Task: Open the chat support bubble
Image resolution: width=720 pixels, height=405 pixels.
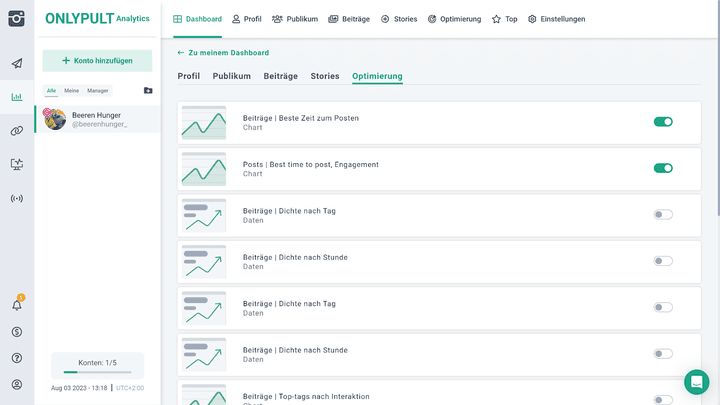Action: point(697,382)
